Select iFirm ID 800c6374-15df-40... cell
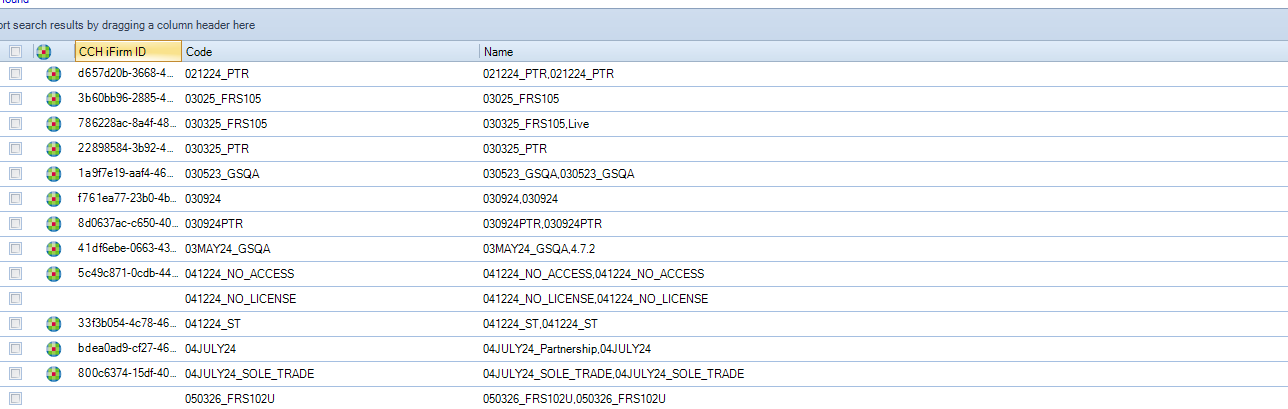The width and height of the screenshot is (1288, 409). point(128,374)
